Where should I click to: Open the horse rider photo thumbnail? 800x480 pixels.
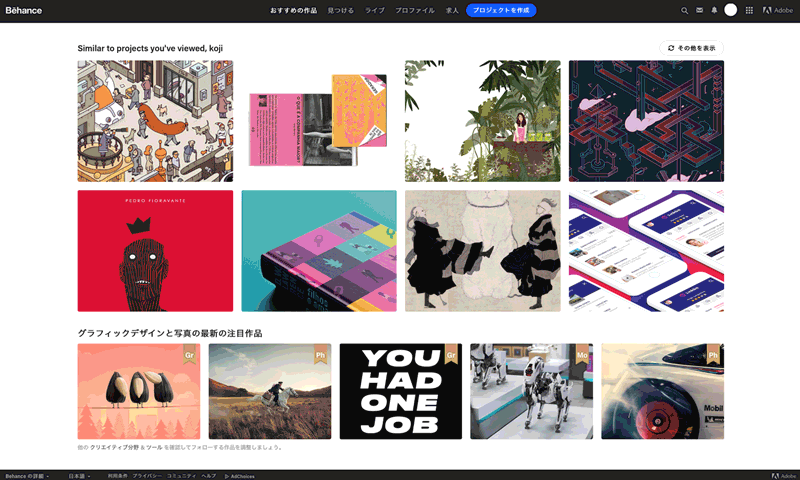pyautogui.click(x=270, y=391)
